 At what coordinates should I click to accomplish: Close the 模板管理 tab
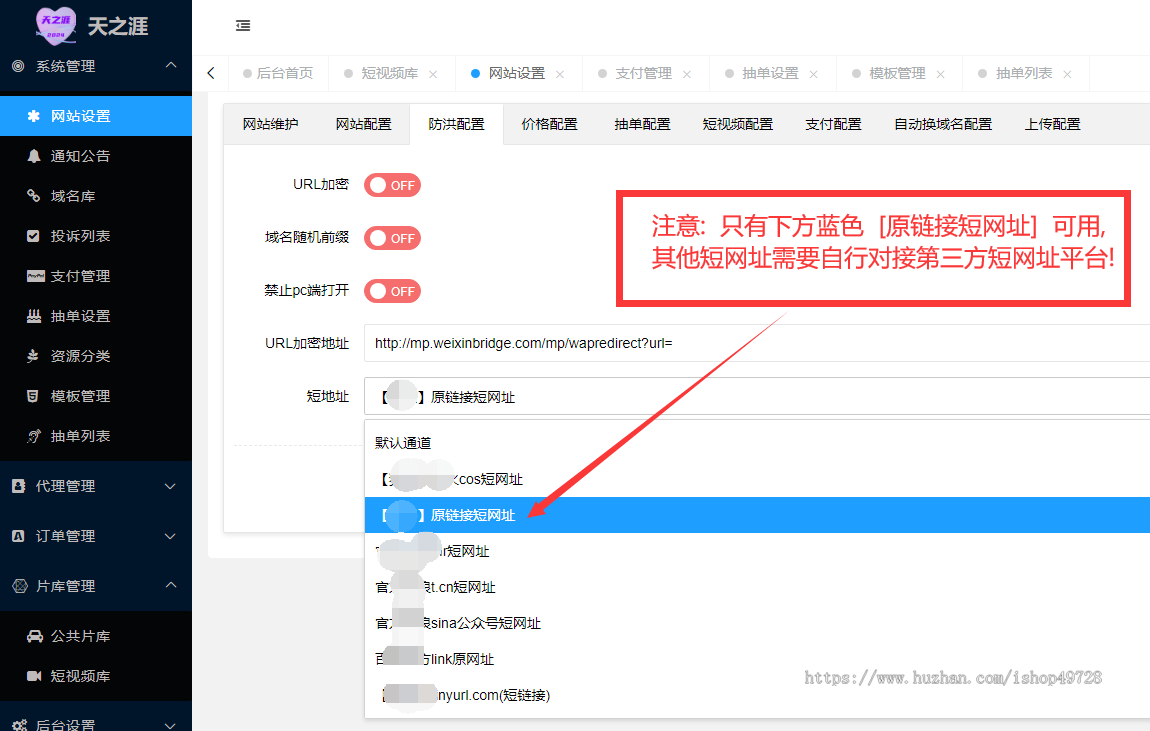pyautogui.click(x=940, y=74)
